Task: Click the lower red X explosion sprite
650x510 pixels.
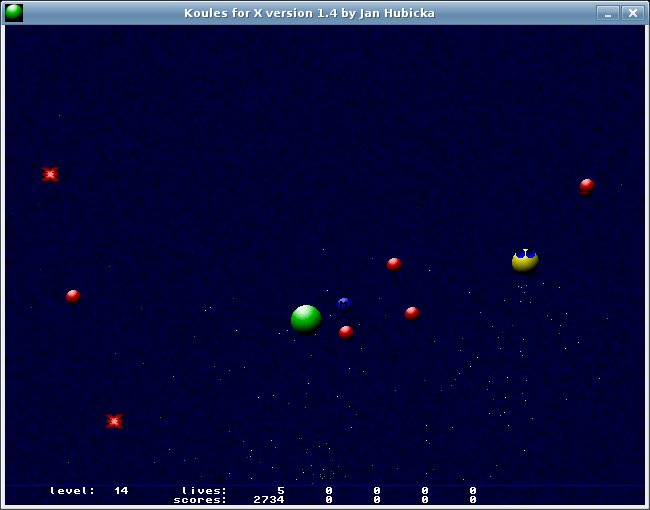Action: (114, 421)
